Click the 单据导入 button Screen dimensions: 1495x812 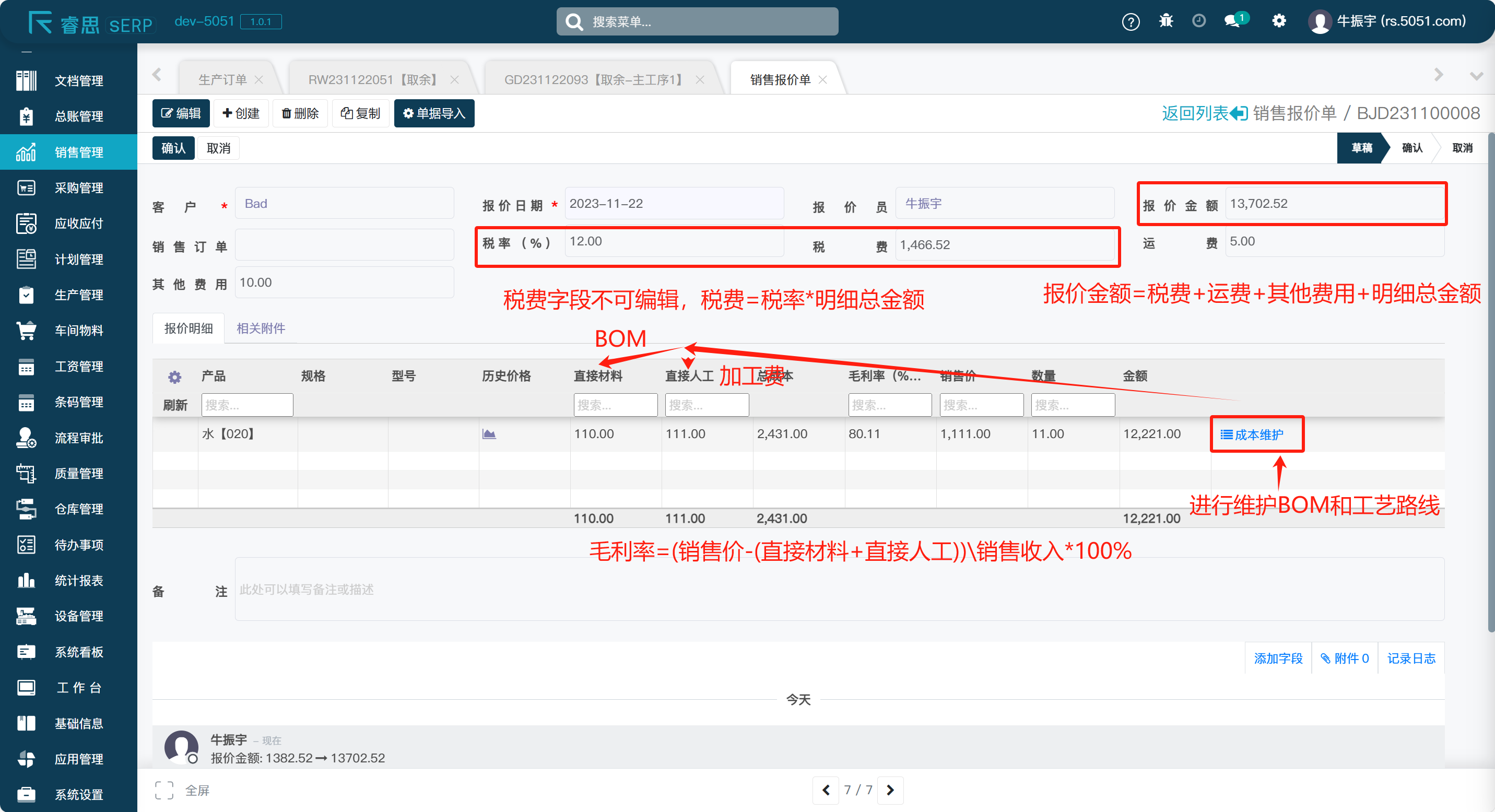433,113
